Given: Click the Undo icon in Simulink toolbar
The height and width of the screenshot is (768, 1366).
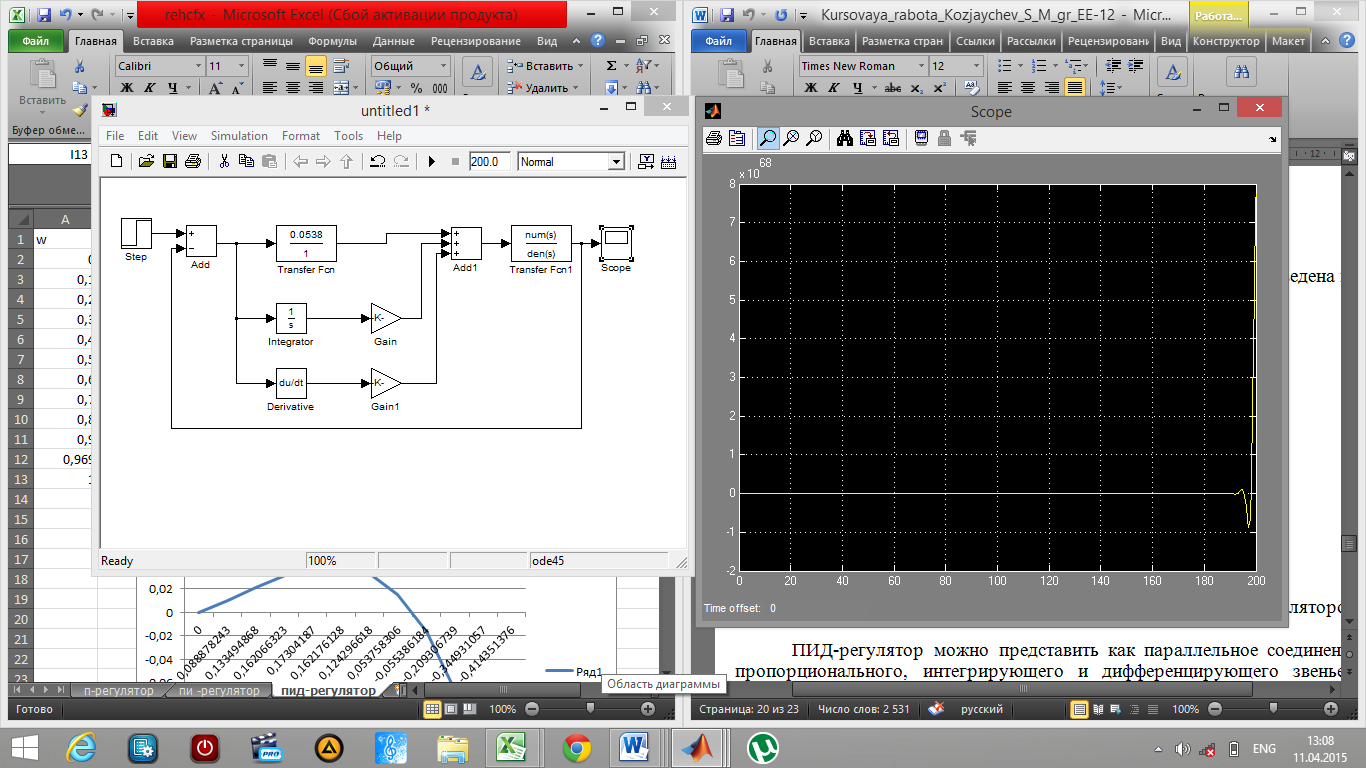Looking at the screenshot, I should point(377,162).
